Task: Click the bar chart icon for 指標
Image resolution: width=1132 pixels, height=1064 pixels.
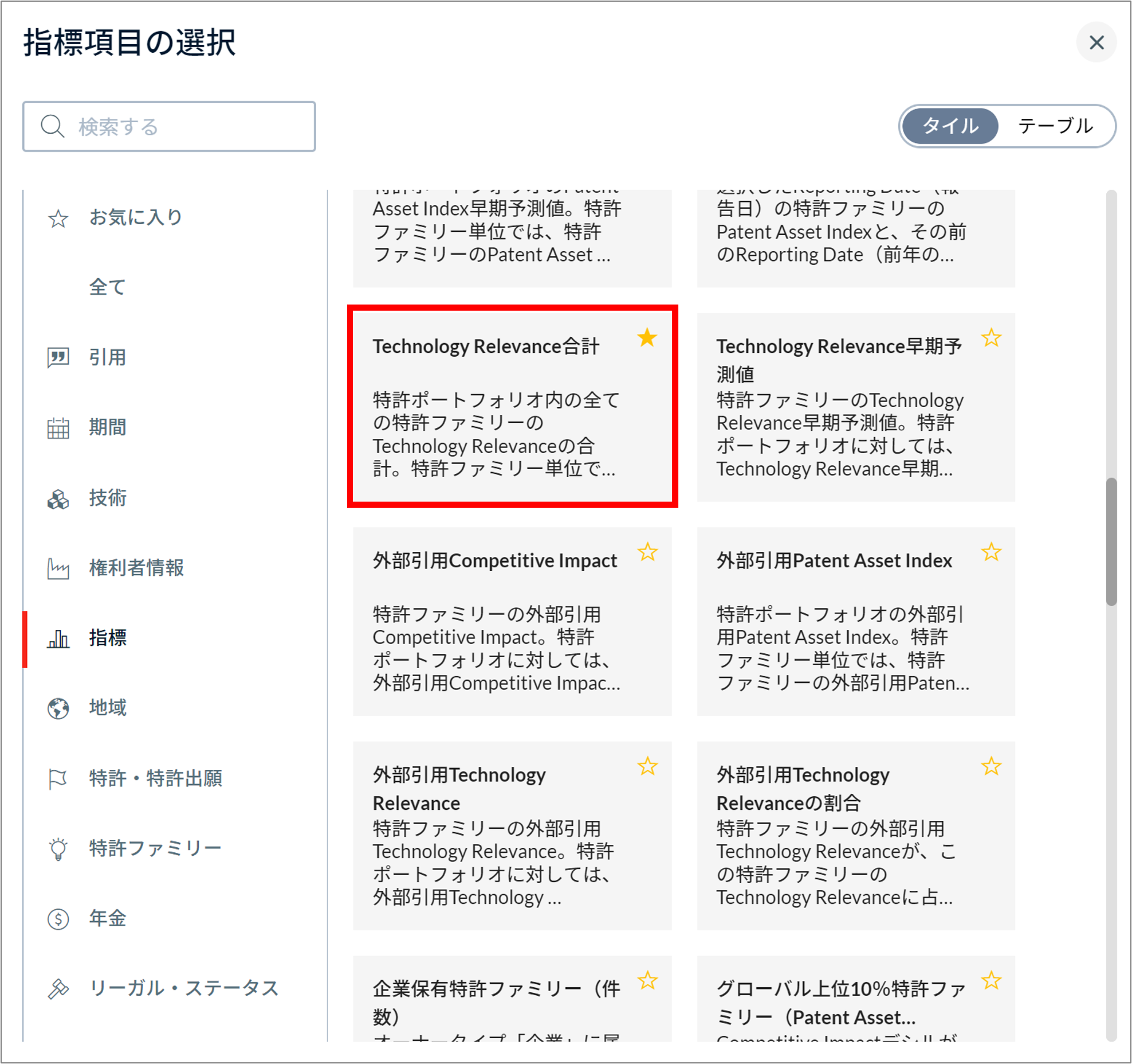Action: coord(58,639)
